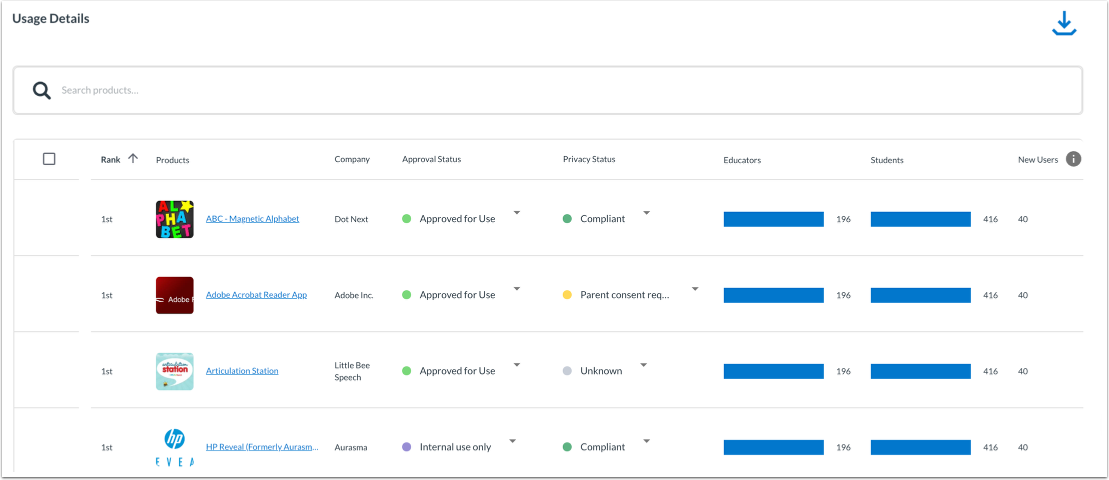Click Educators bar for Articulation Station

774,371
